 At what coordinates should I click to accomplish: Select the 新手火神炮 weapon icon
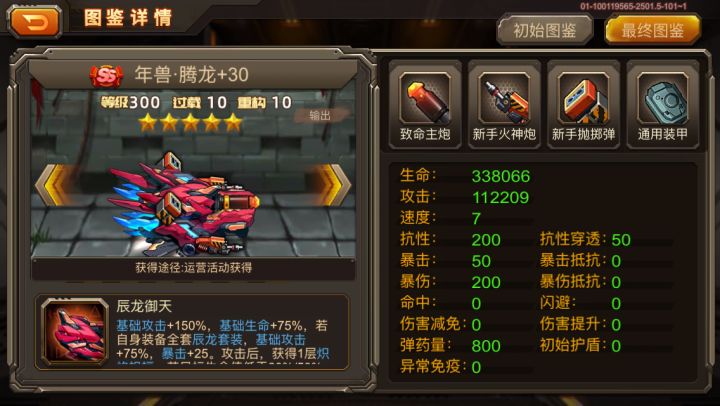(504, 98)
